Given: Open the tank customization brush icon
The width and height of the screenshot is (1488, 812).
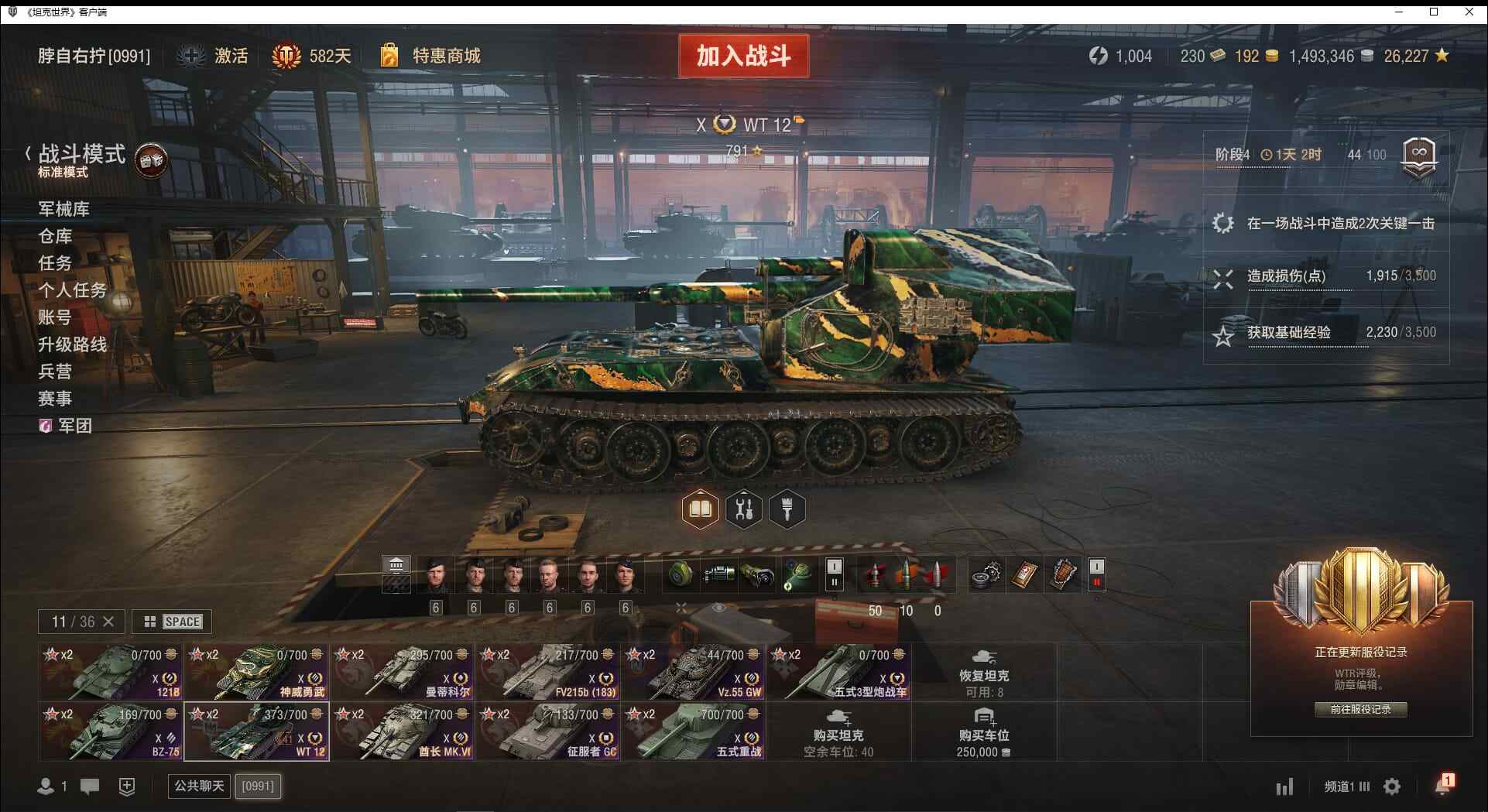Looking at the screenshot, I should 787,509.
